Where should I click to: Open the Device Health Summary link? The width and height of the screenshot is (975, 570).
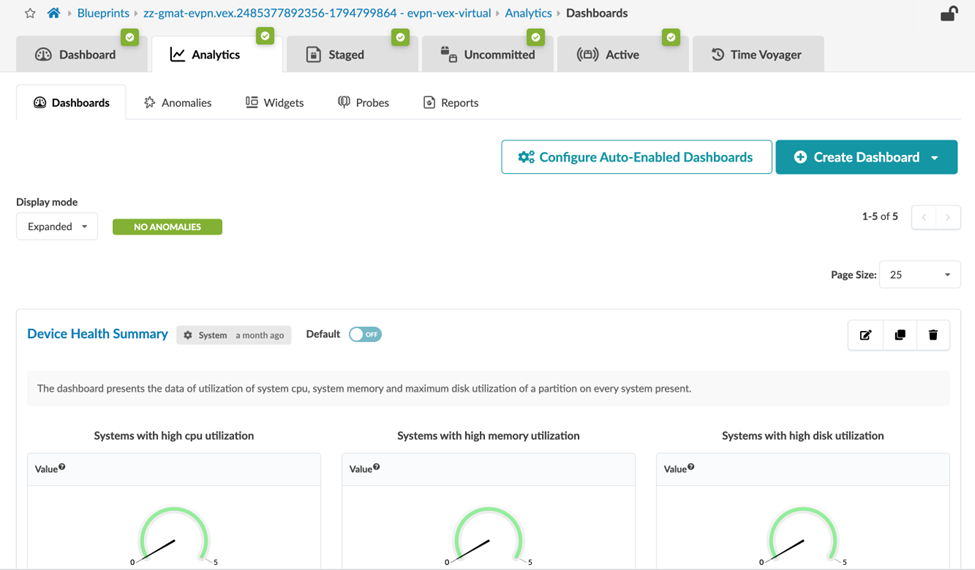(x=97, y=334)
